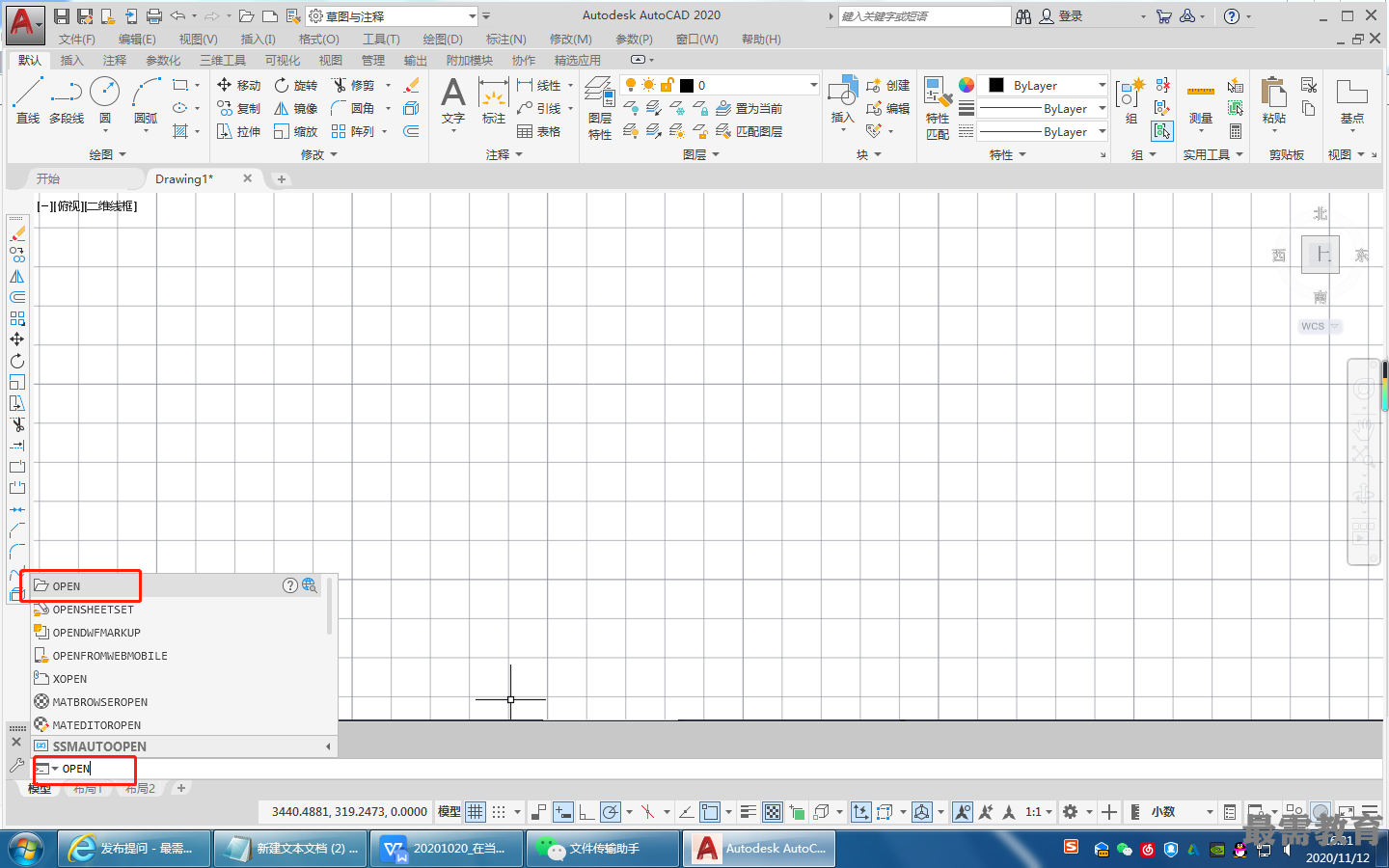Click the Quick Calculator icon in utilities
1389x868 pixels.
pyautogui.click(x=1236, y=131)
